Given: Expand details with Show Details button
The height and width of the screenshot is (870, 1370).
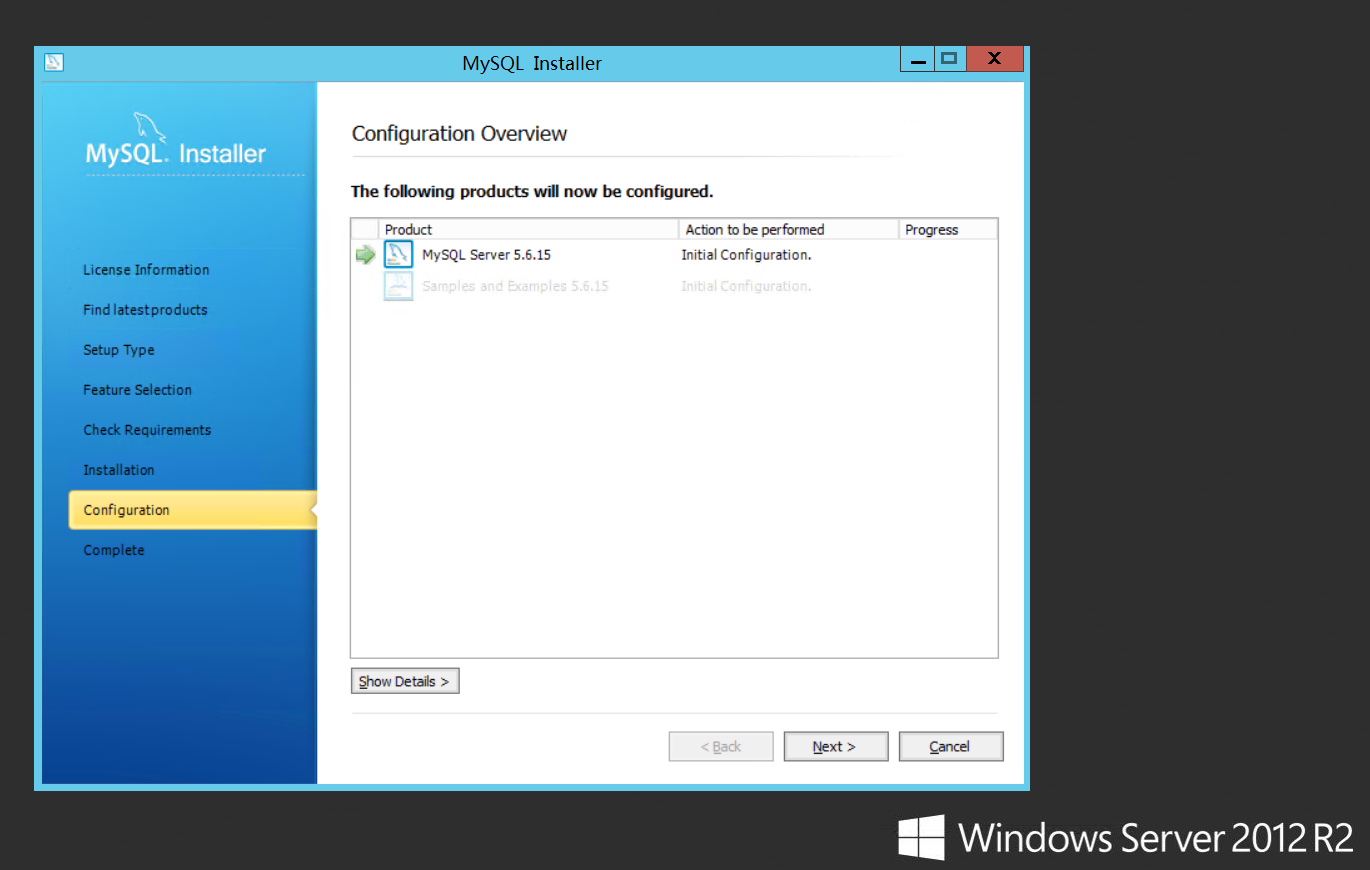Looking at the screenshot, I should tap(405, 681).
